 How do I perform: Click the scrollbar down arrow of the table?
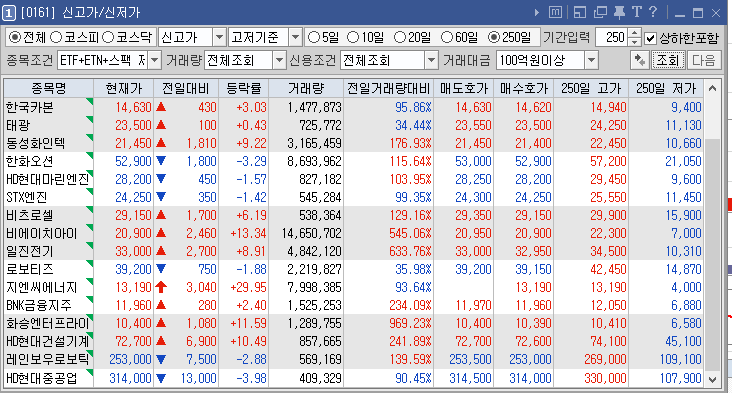[x=712, y=379]
